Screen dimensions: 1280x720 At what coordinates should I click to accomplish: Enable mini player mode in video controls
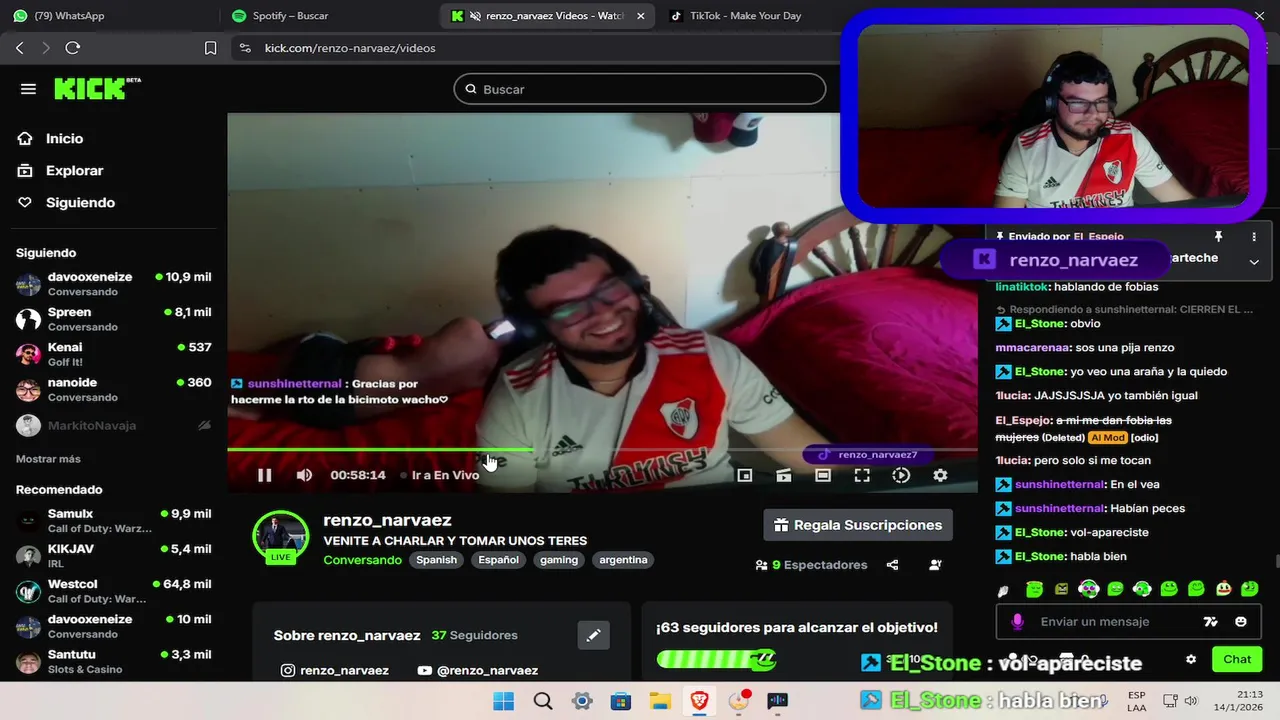745,476
